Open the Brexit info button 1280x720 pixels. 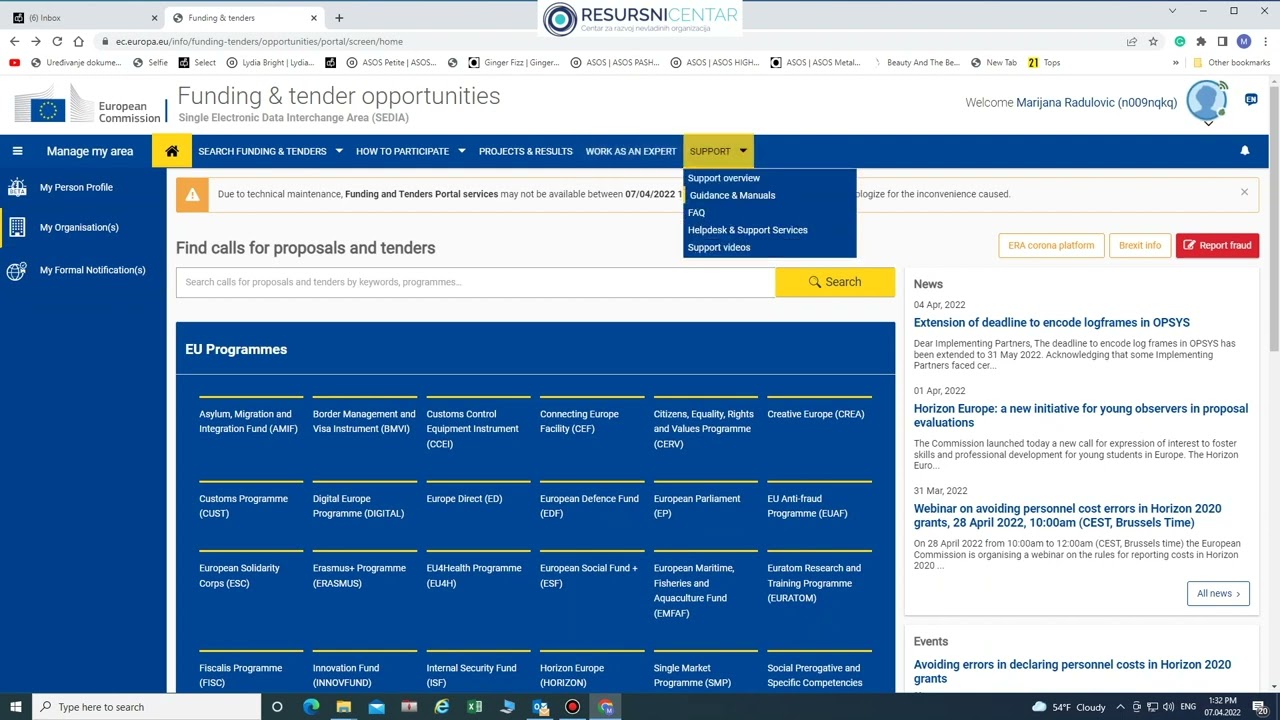point(1140,245)
